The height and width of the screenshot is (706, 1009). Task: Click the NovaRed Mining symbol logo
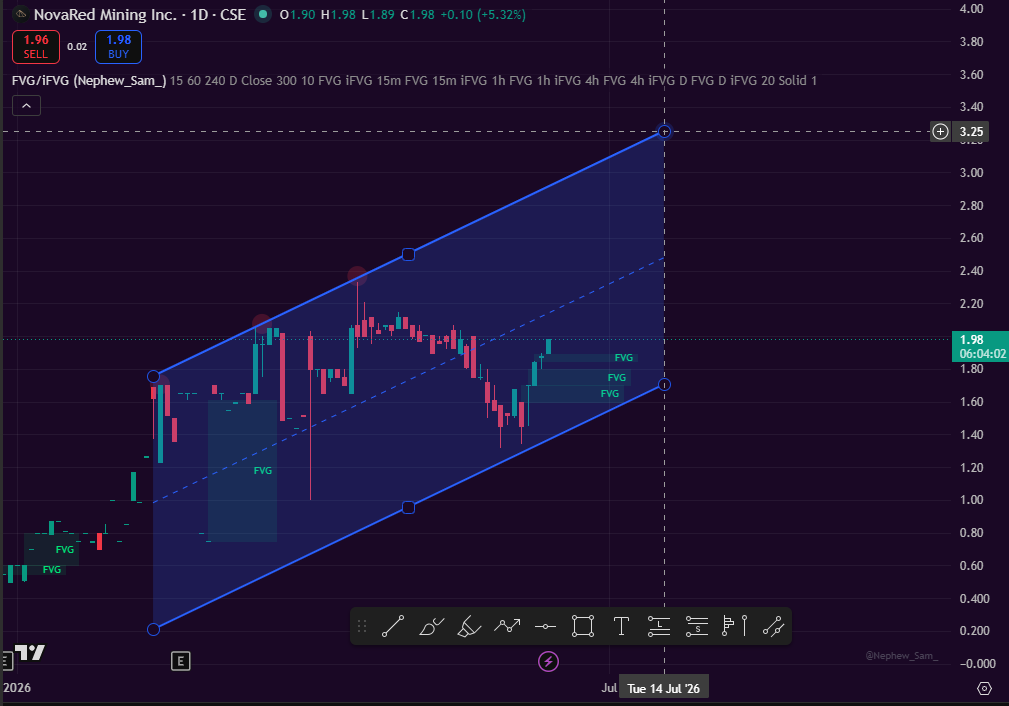pos(21,14)
